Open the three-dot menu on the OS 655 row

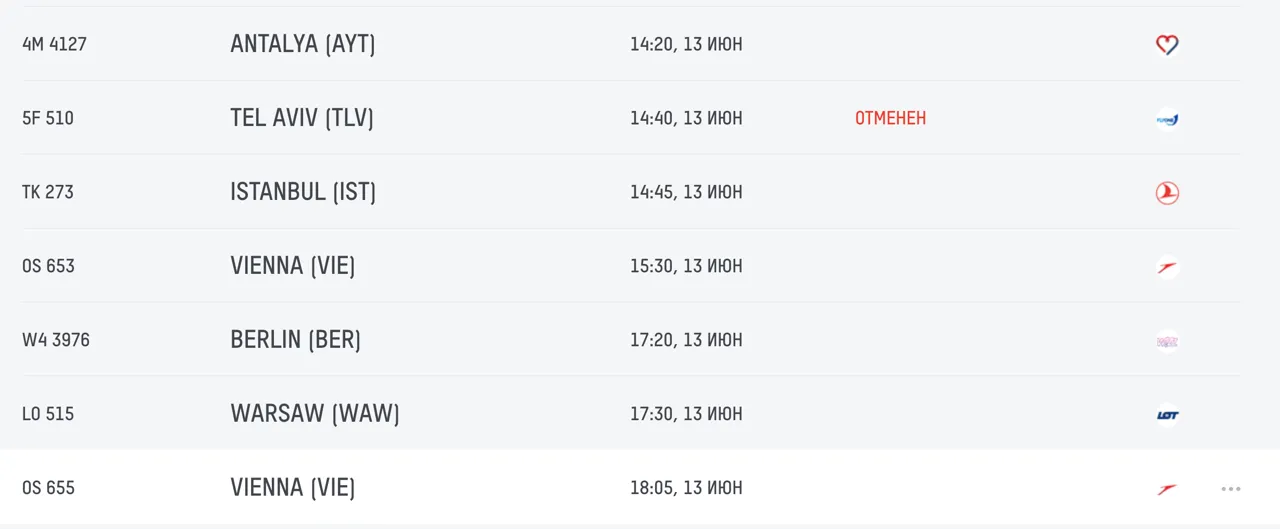click(1231, 489)
